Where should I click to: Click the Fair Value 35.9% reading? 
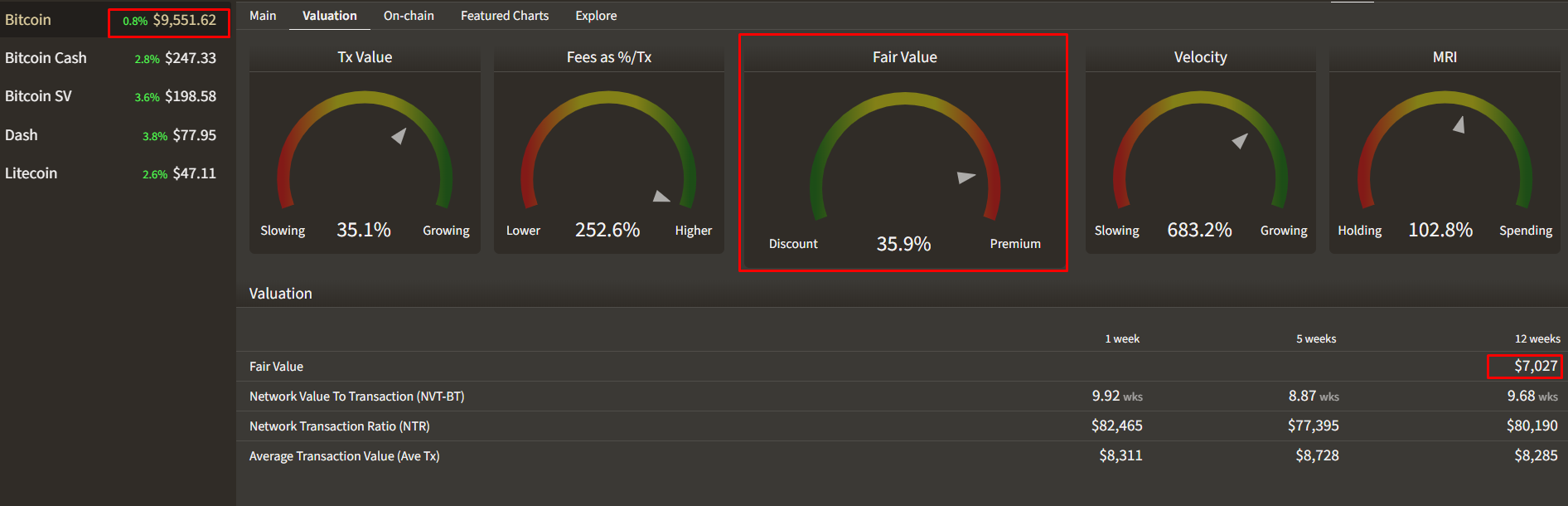(903, 244)
